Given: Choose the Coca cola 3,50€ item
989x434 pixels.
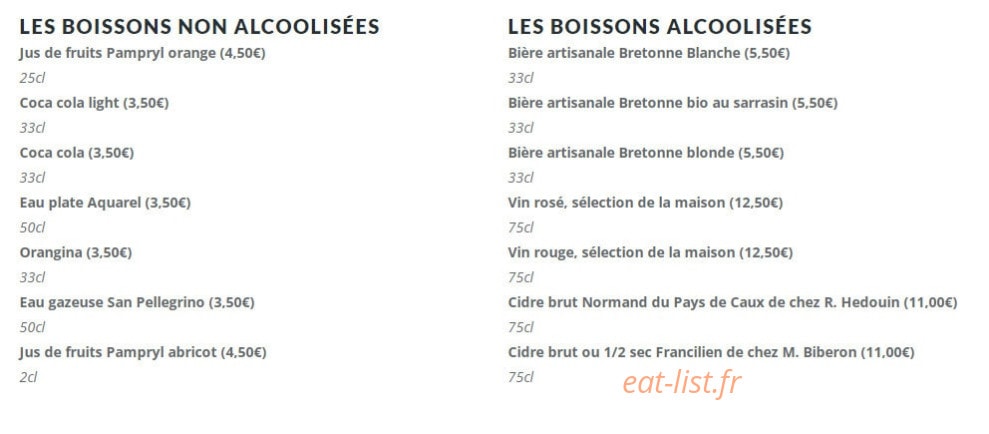Looking at the screenshot, I should (x=77, y=153).
